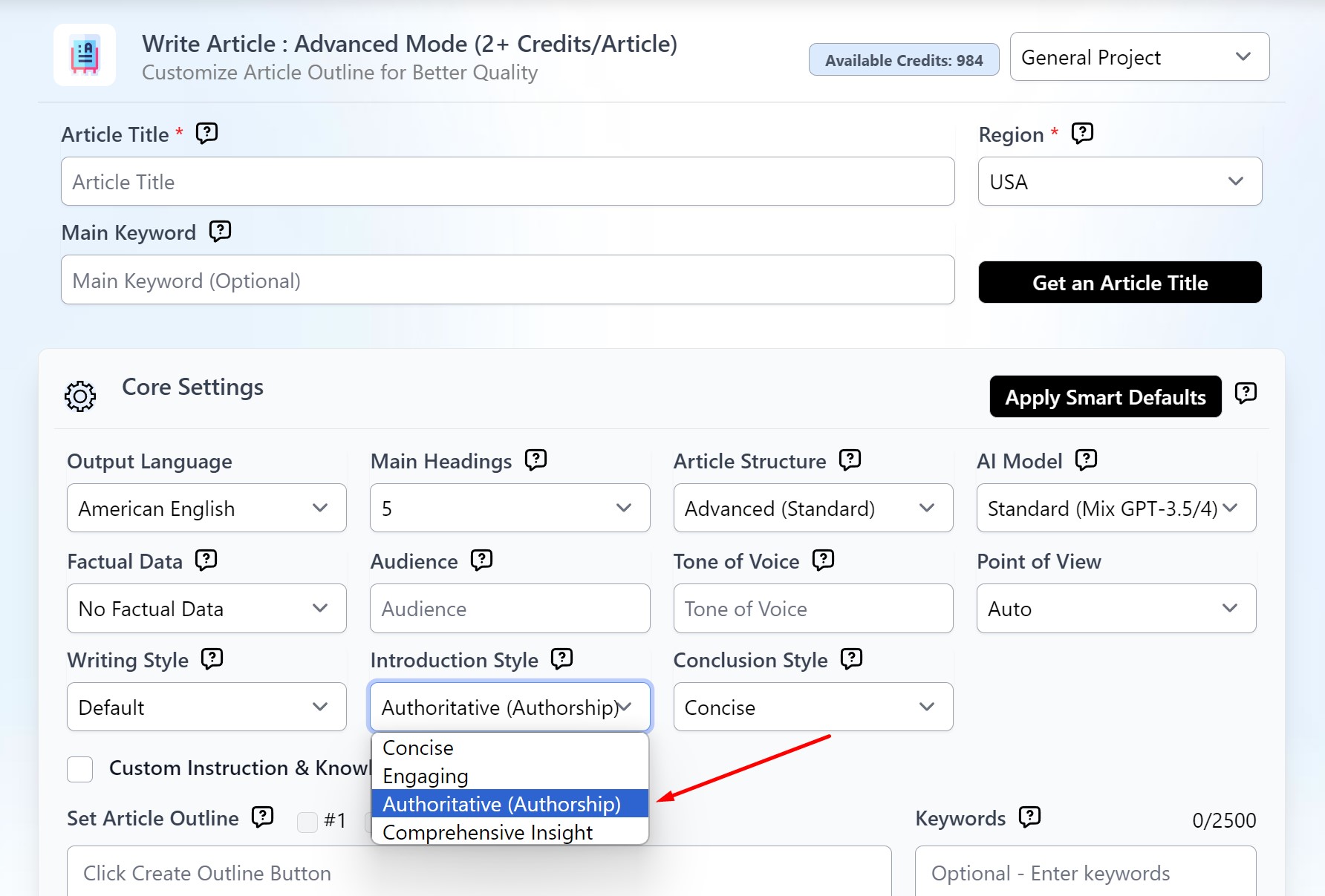1325x896 pixels.
Task: Click Get an Article Title button
Action: tap(1120, 282)
